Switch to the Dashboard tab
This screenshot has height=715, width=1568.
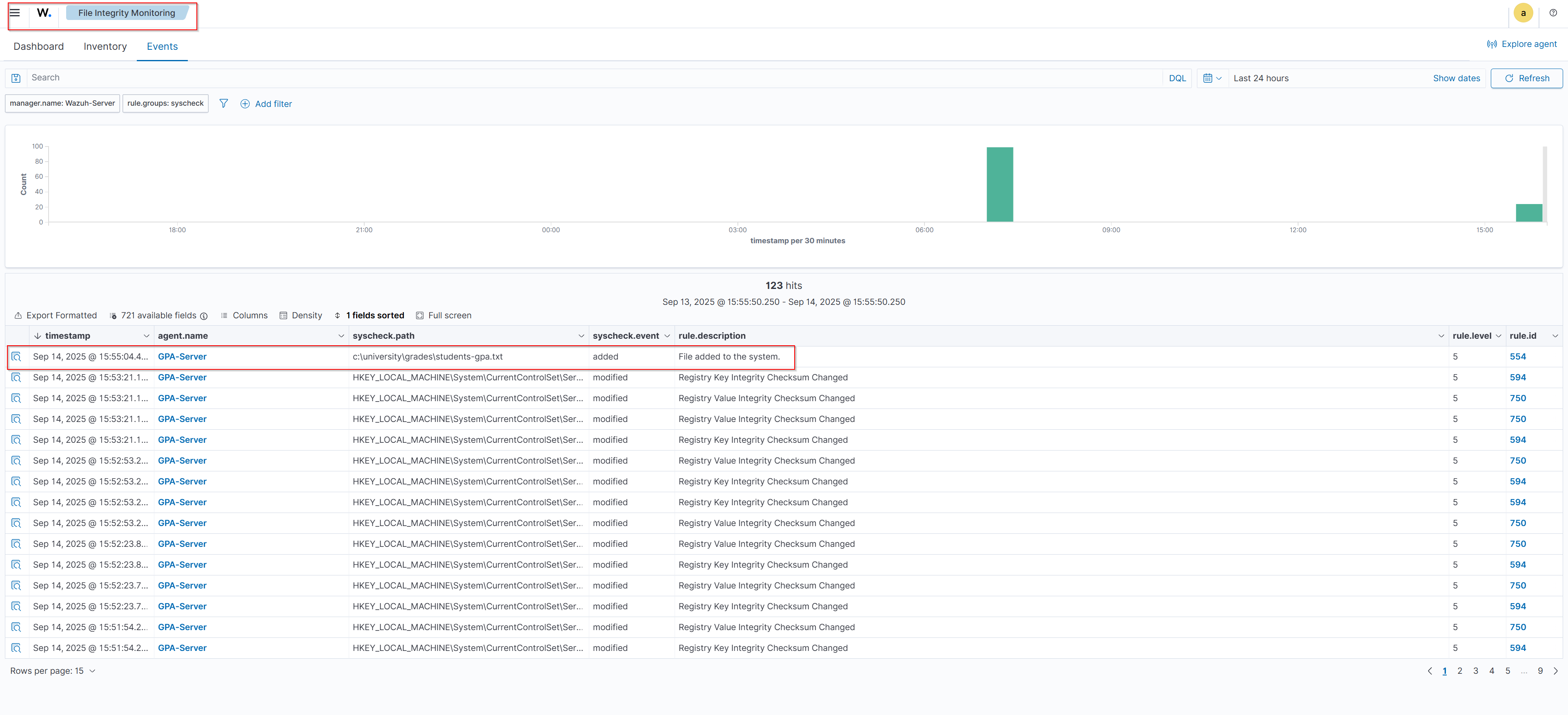point(38,46)
